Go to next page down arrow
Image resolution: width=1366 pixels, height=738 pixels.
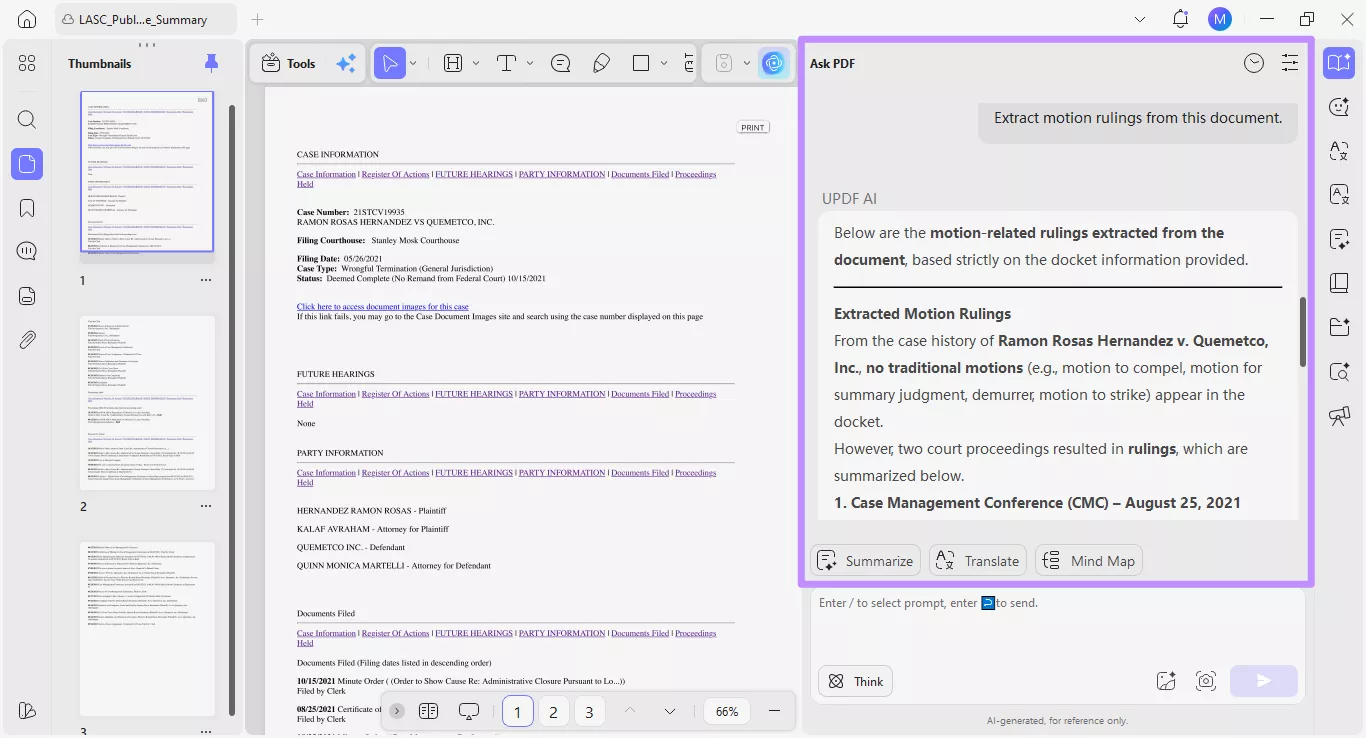[670, 711]
